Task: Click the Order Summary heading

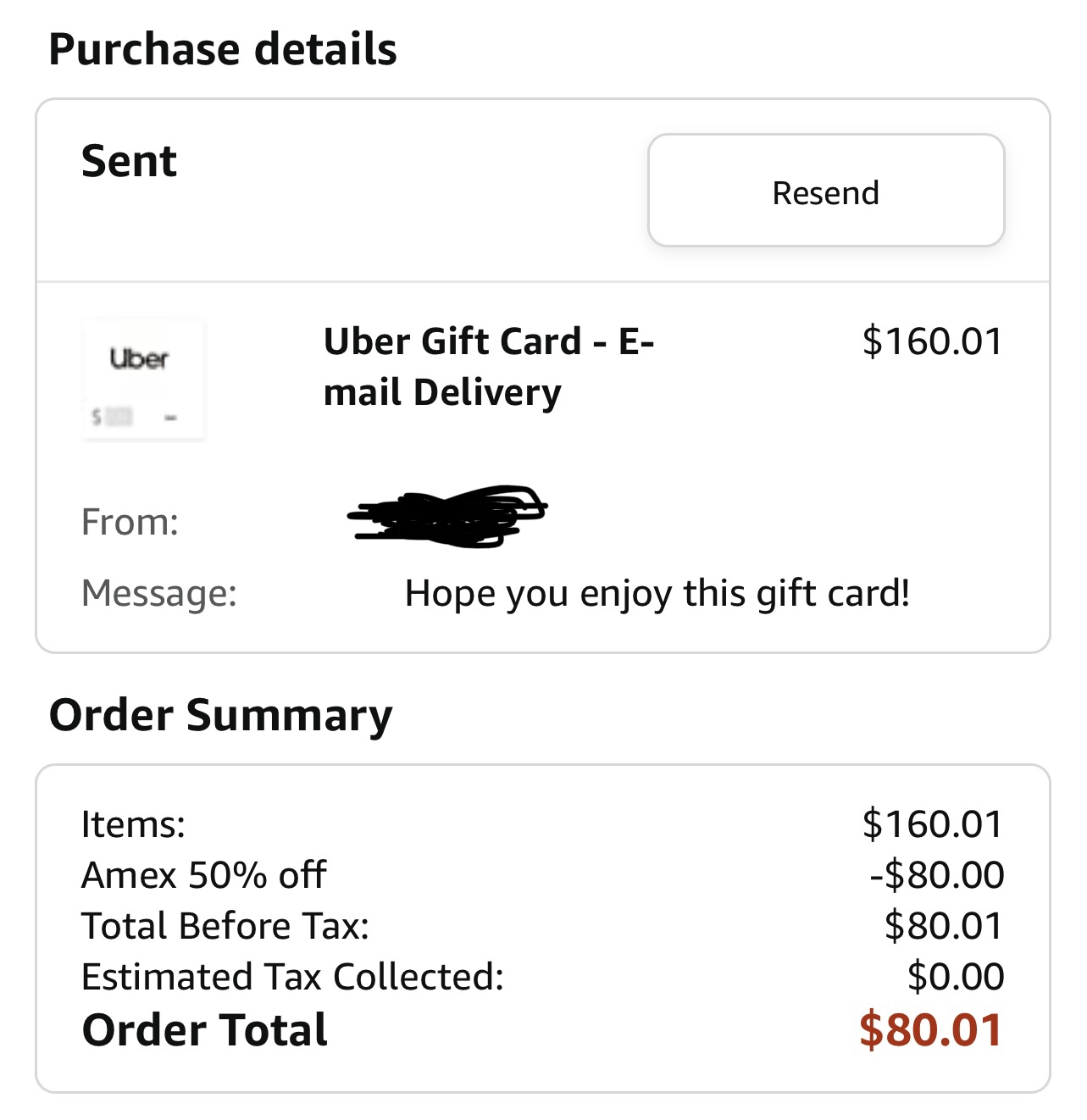Action: [x=221, y=715]
